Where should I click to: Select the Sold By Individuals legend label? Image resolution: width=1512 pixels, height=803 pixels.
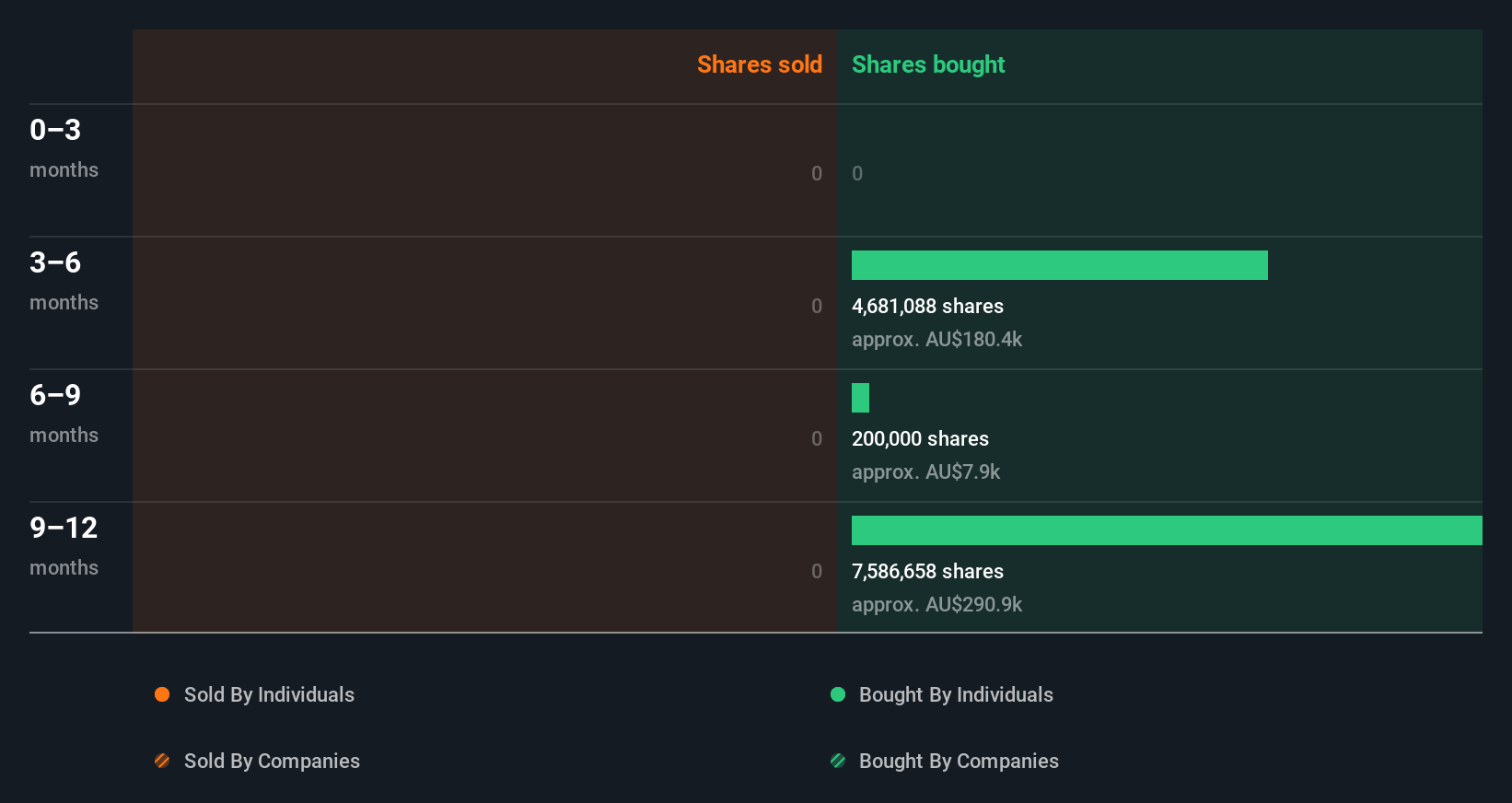[269, 695]
